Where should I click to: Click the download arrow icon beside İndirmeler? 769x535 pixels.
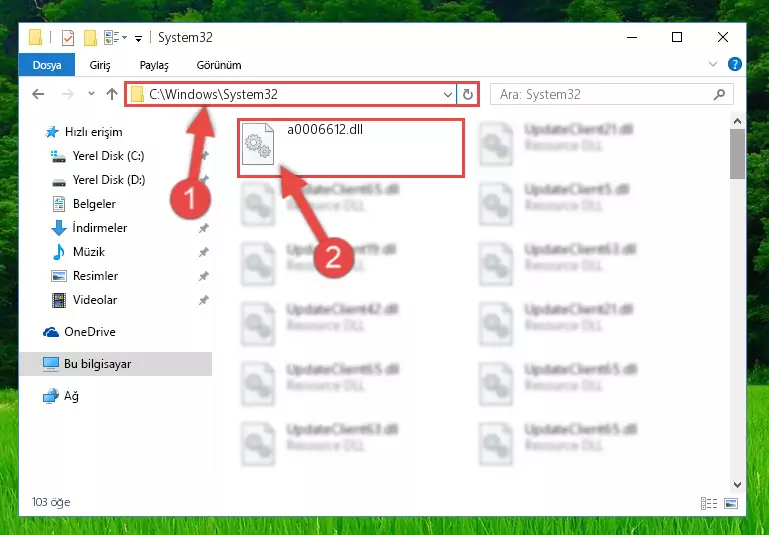59,228
